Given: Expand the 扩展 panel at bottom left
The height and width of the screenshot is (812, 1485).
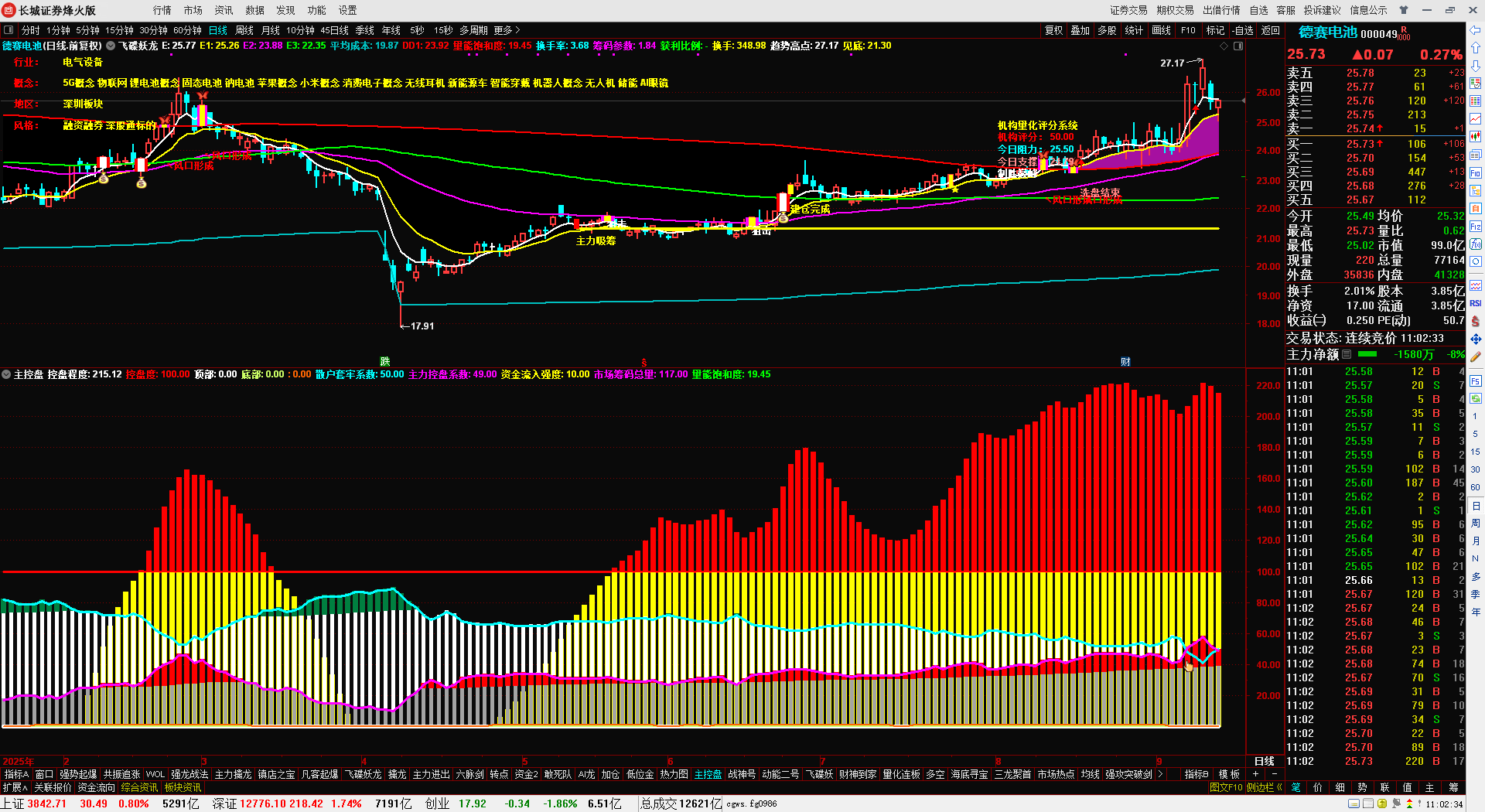Looking at the screenshot, I should (15, 787).
